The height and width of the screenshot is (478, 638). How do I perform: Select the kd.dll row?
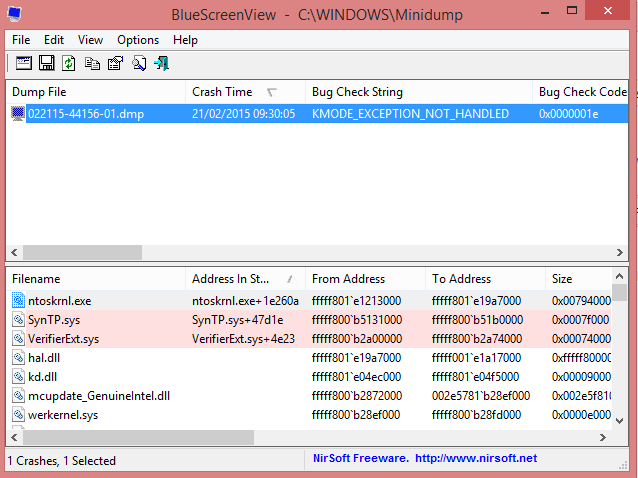pos(309,377)
